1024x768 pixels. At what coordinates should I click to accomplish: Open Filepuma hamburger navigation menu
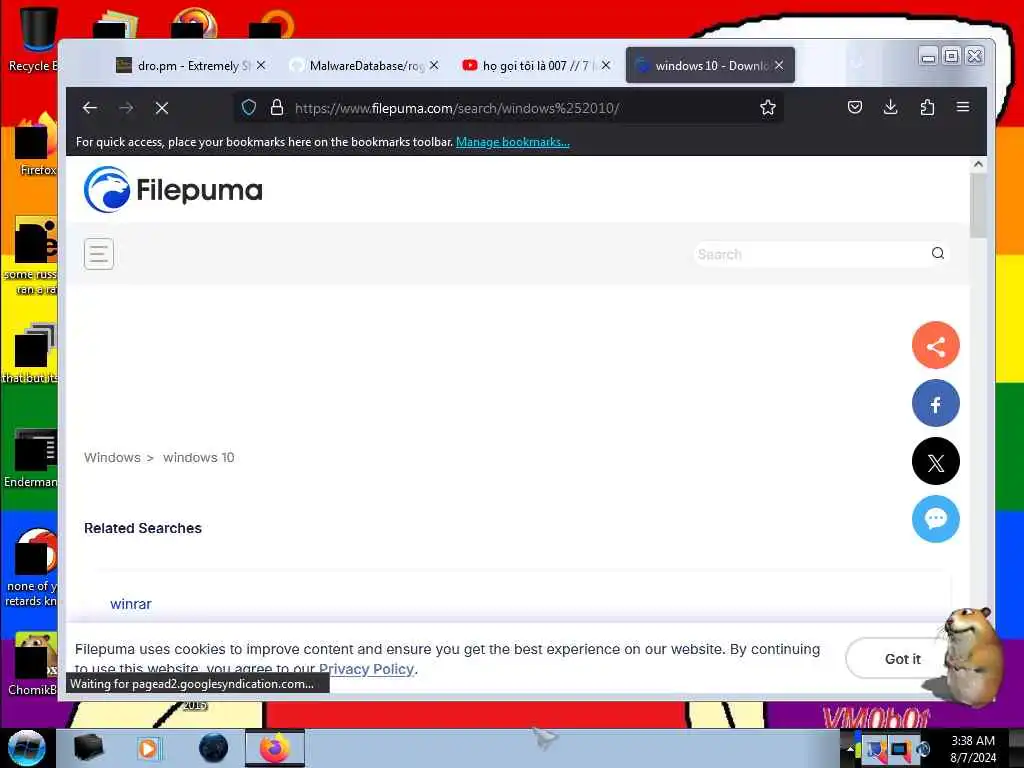(x=99, y=254)
